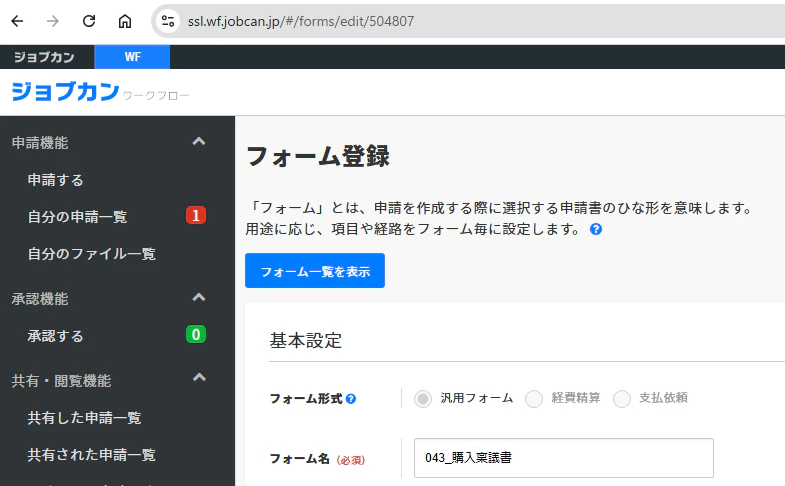Select the 汎用フォーム radio button
This screenshot has width=785, height=486.
point(423,399)
